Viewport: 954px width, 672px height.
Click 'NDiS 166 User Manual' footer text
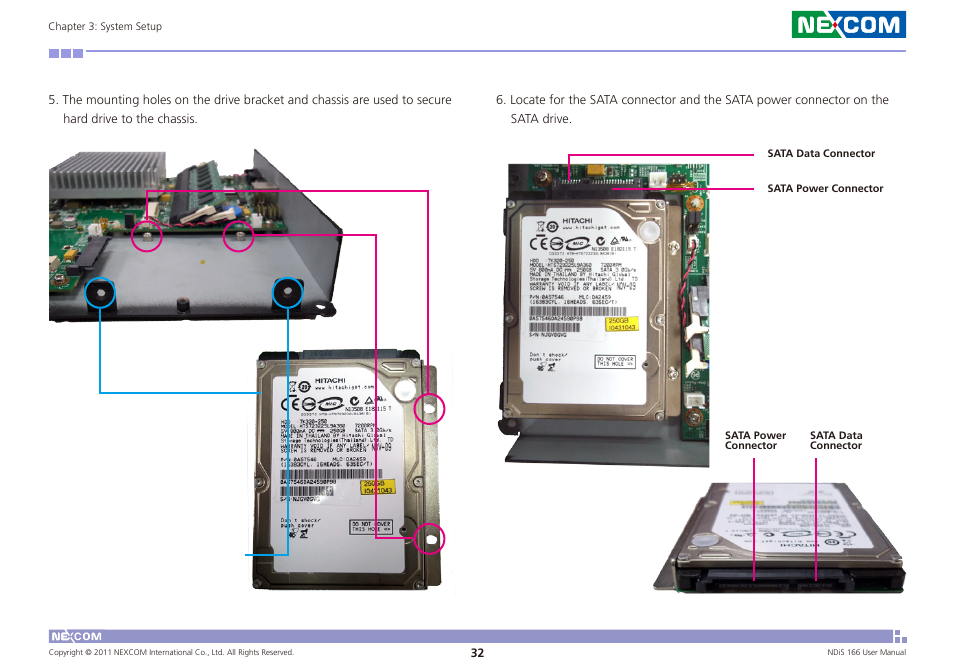866,652
